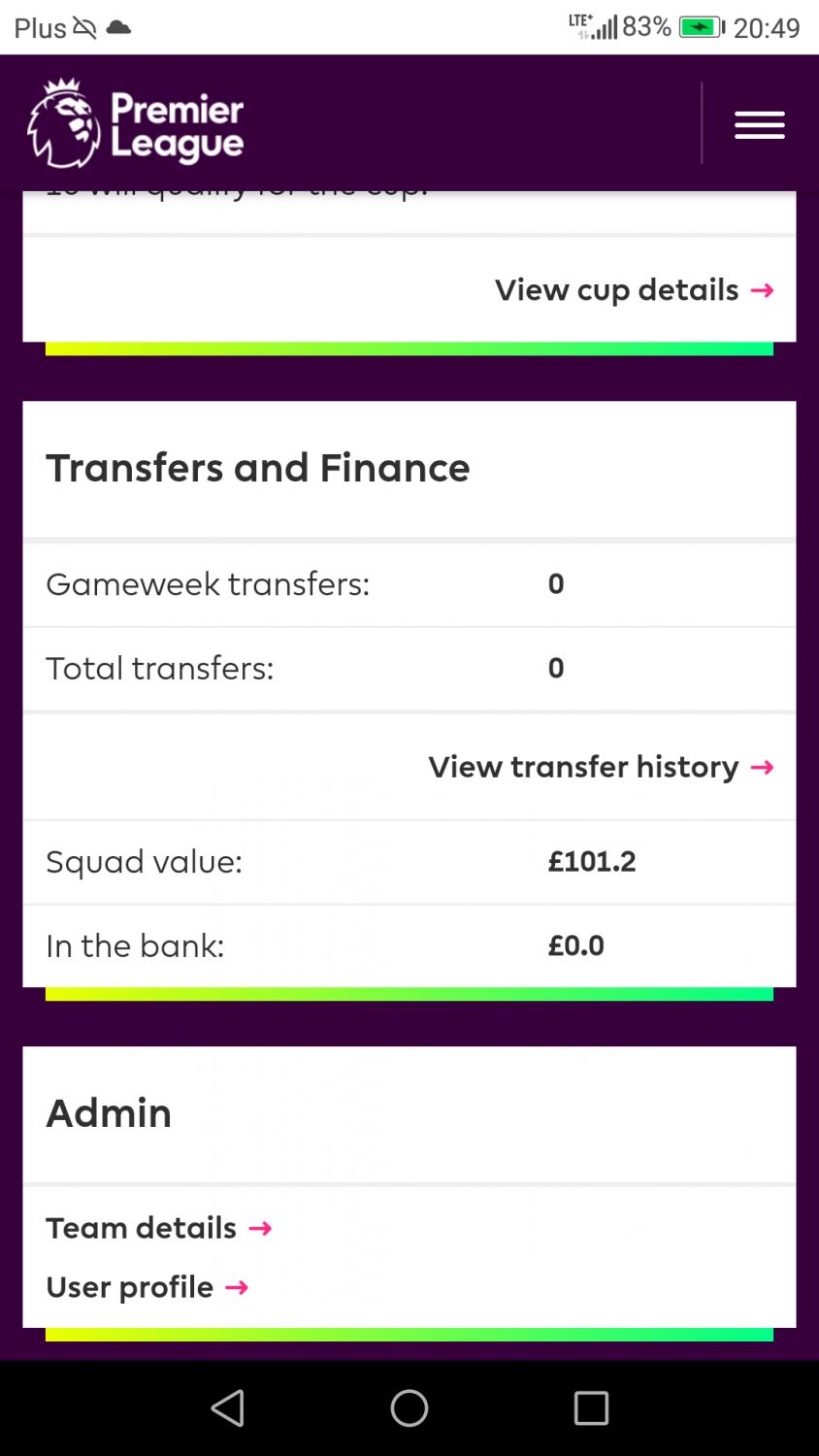Click arrow icon beside View transfer history
The image size is (819, 1456).
(x=763, y=768)
